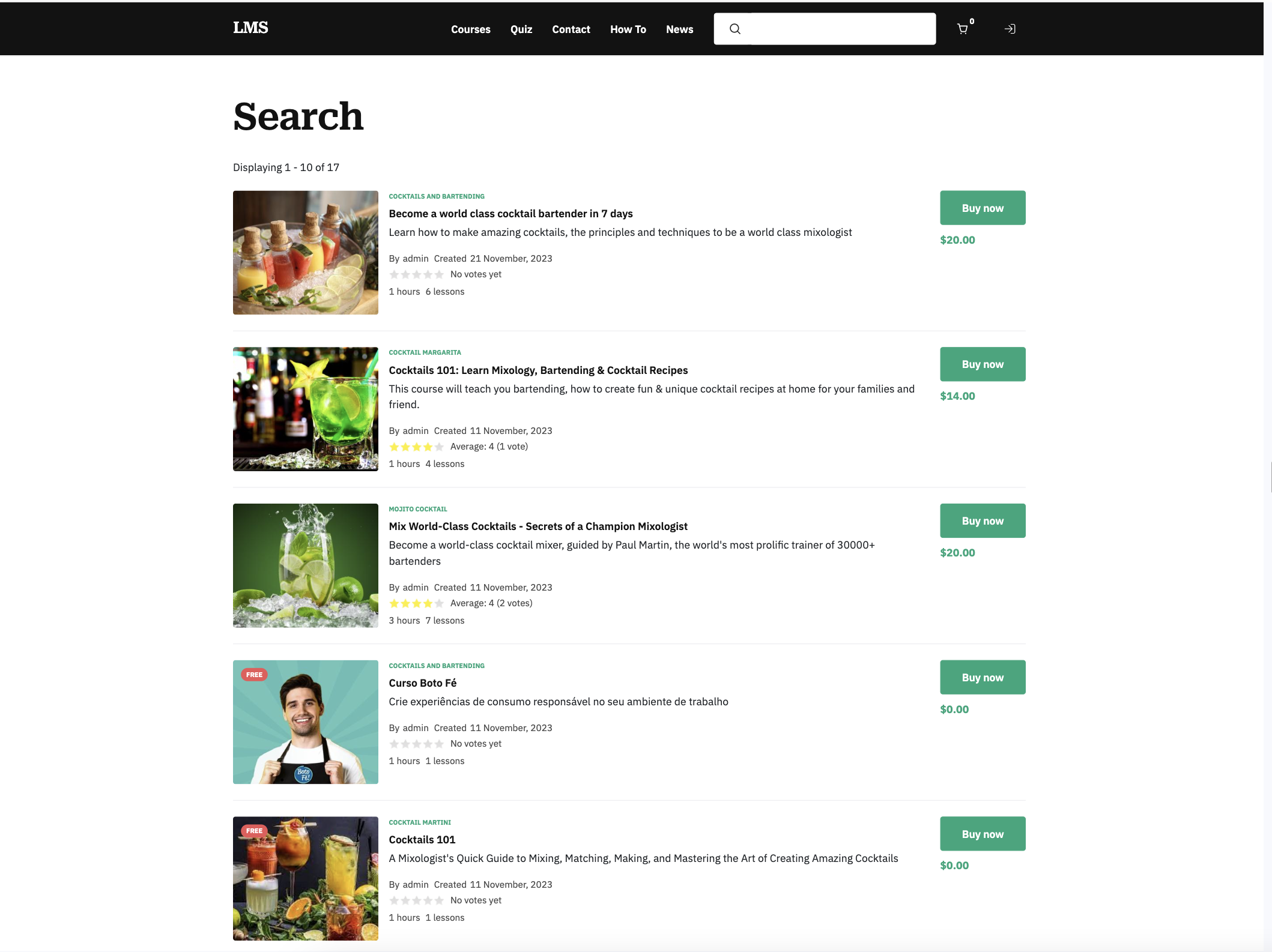Click 'Displaying 1 - 10 of 17' text
Image resolution: width=1272 pixels, height=952 pixels.
point(286,167)
